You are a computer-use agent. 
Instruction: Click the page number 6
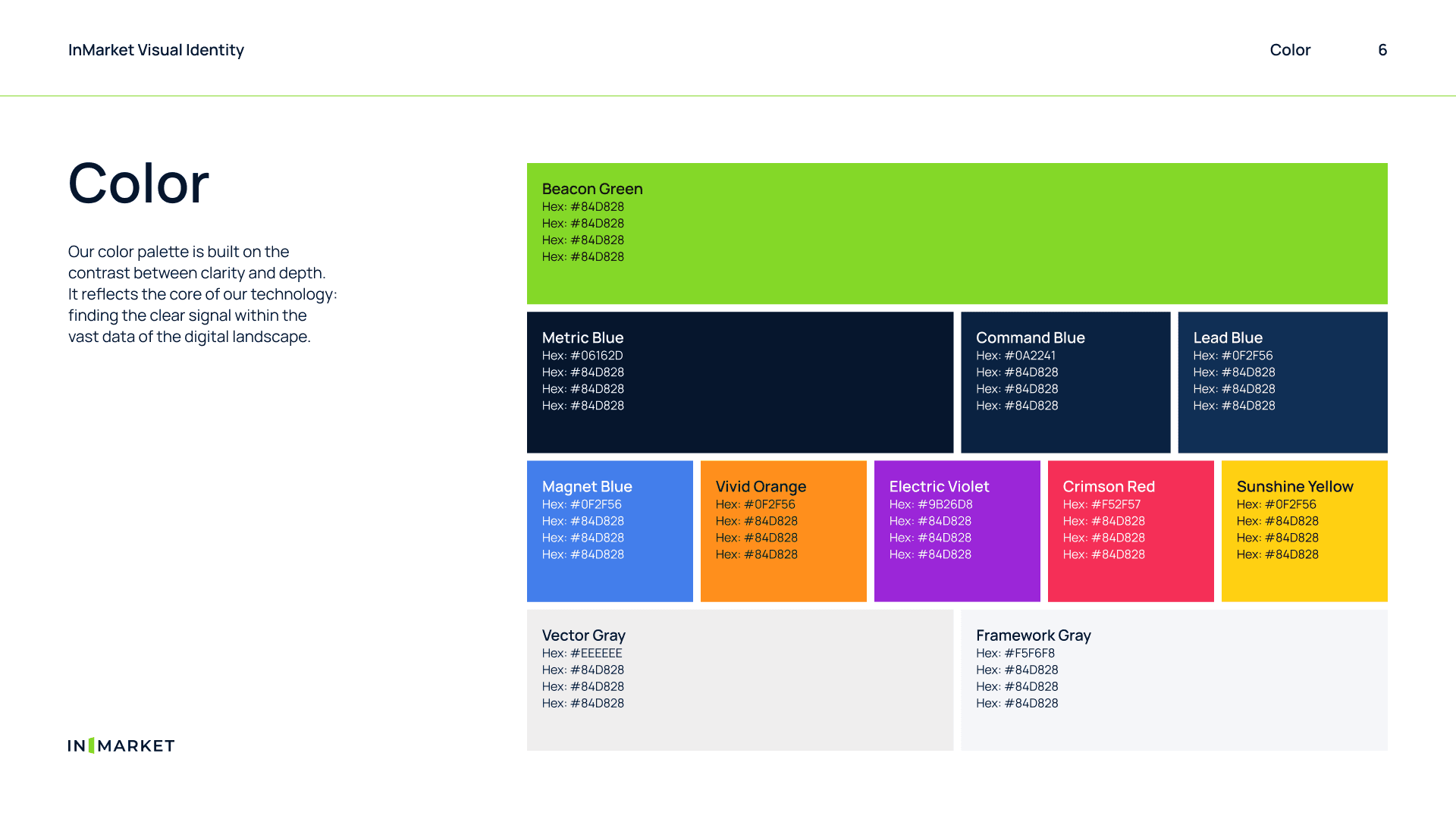coord(1382,50)
